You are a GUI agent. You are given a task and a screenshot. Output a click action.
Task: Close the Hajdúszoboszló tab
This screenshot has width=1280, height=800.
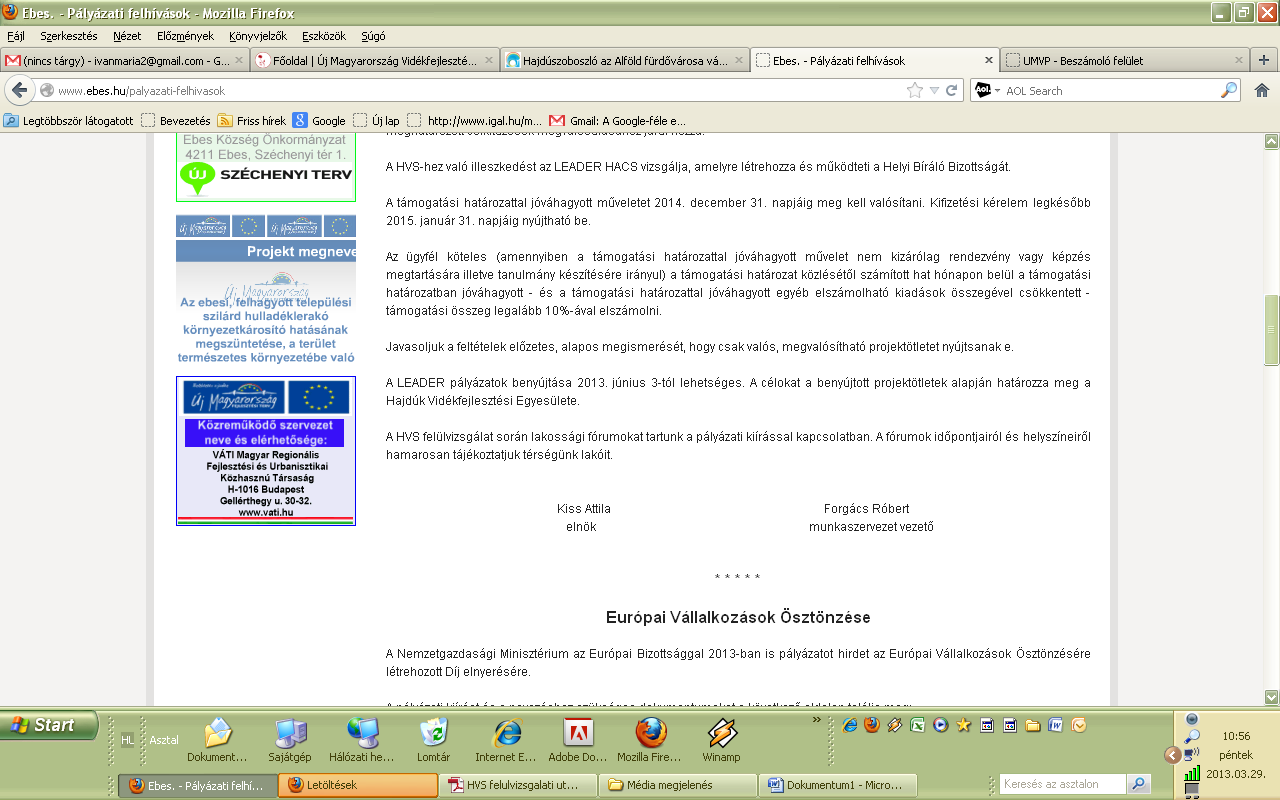pyautogui.click(x=739, y=60)
